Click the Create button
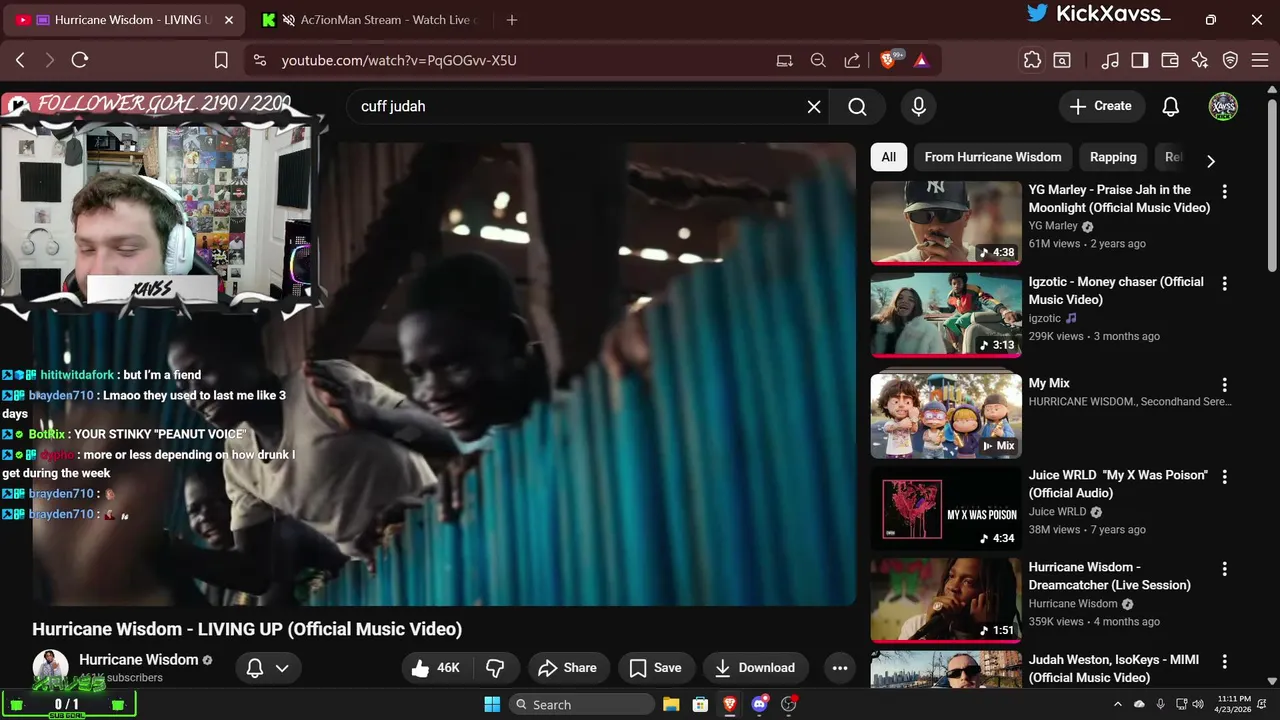The width and height of the screenshot is (1280, 720). [x=1101, y=106]
